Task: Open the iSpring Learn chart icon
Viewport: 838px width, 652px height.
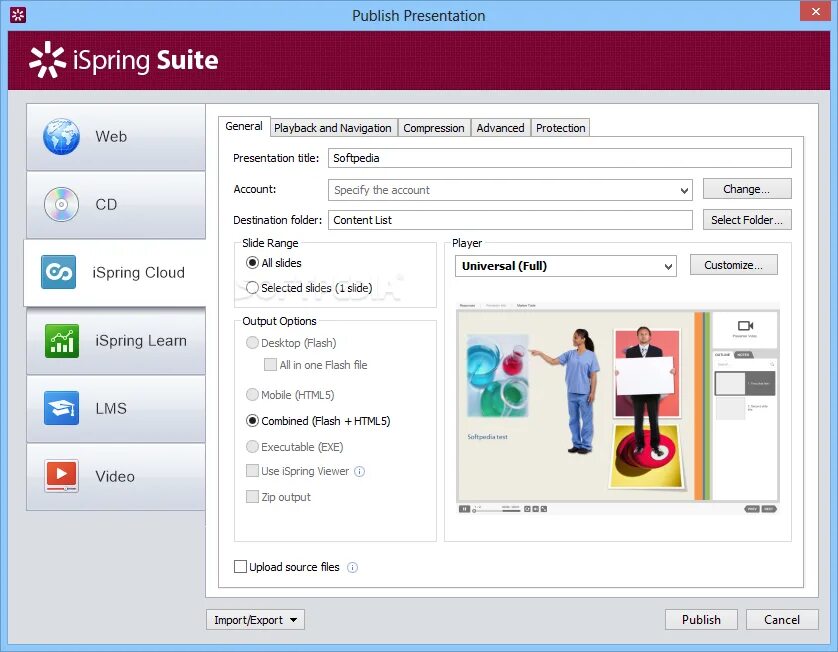Action: (61, 340)
